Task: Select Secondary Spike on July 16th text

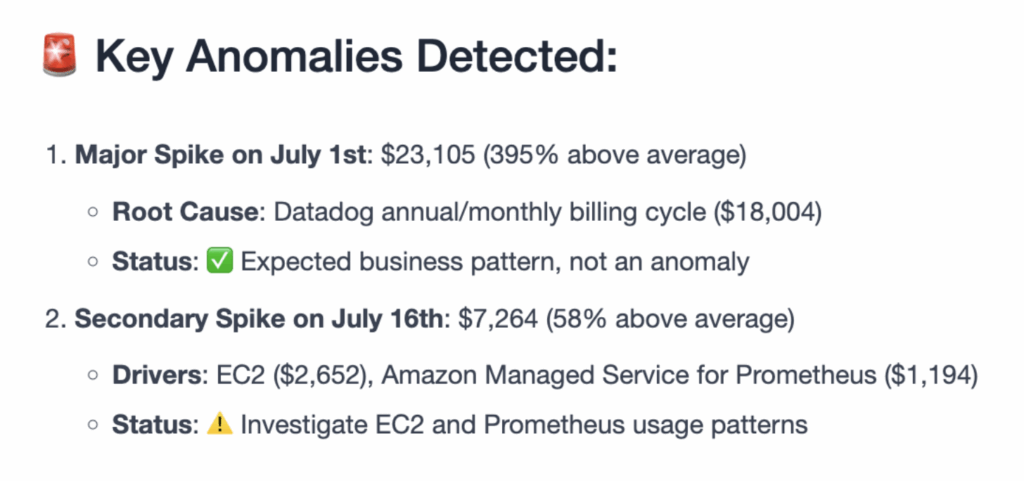Action: coord(257,320)
